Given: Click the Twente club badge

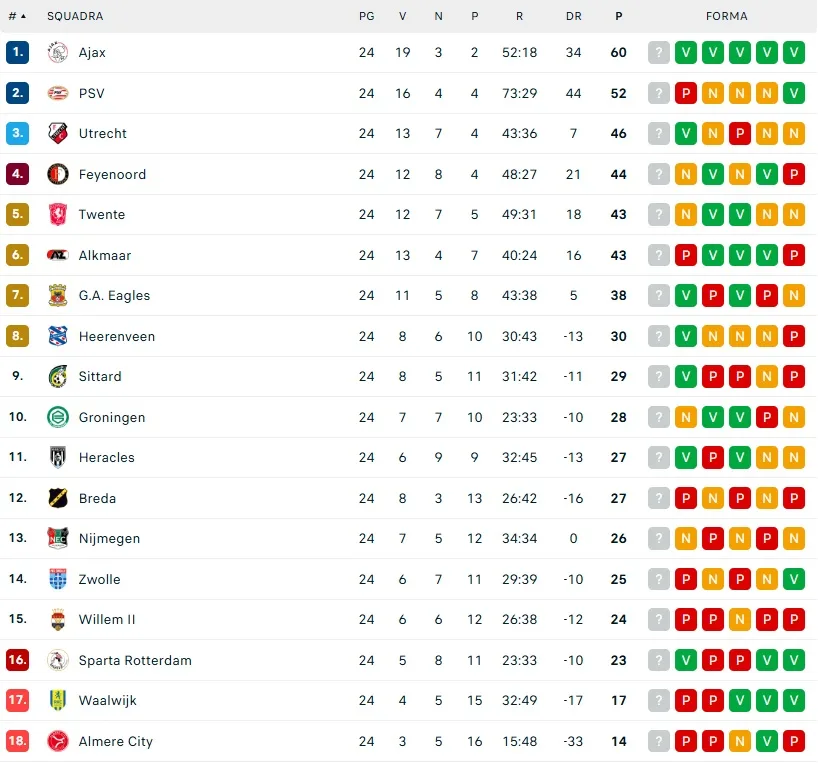Looking at the screenshot, I should tap(57, 214).
